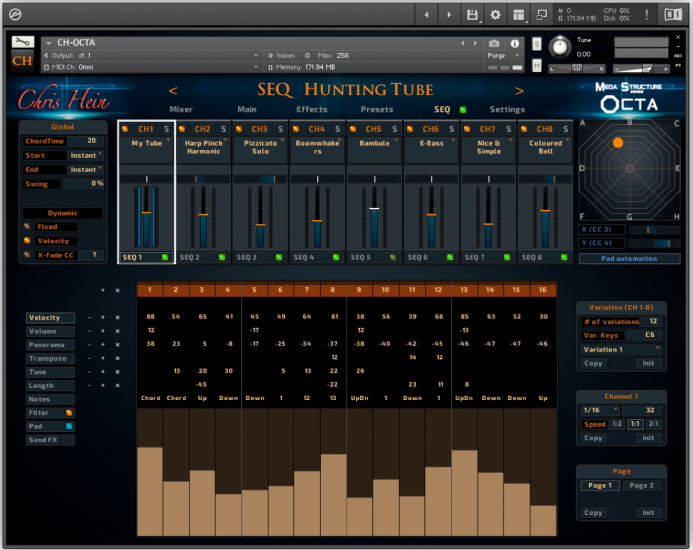Open the Effects tab

click(x=311, y=110)
